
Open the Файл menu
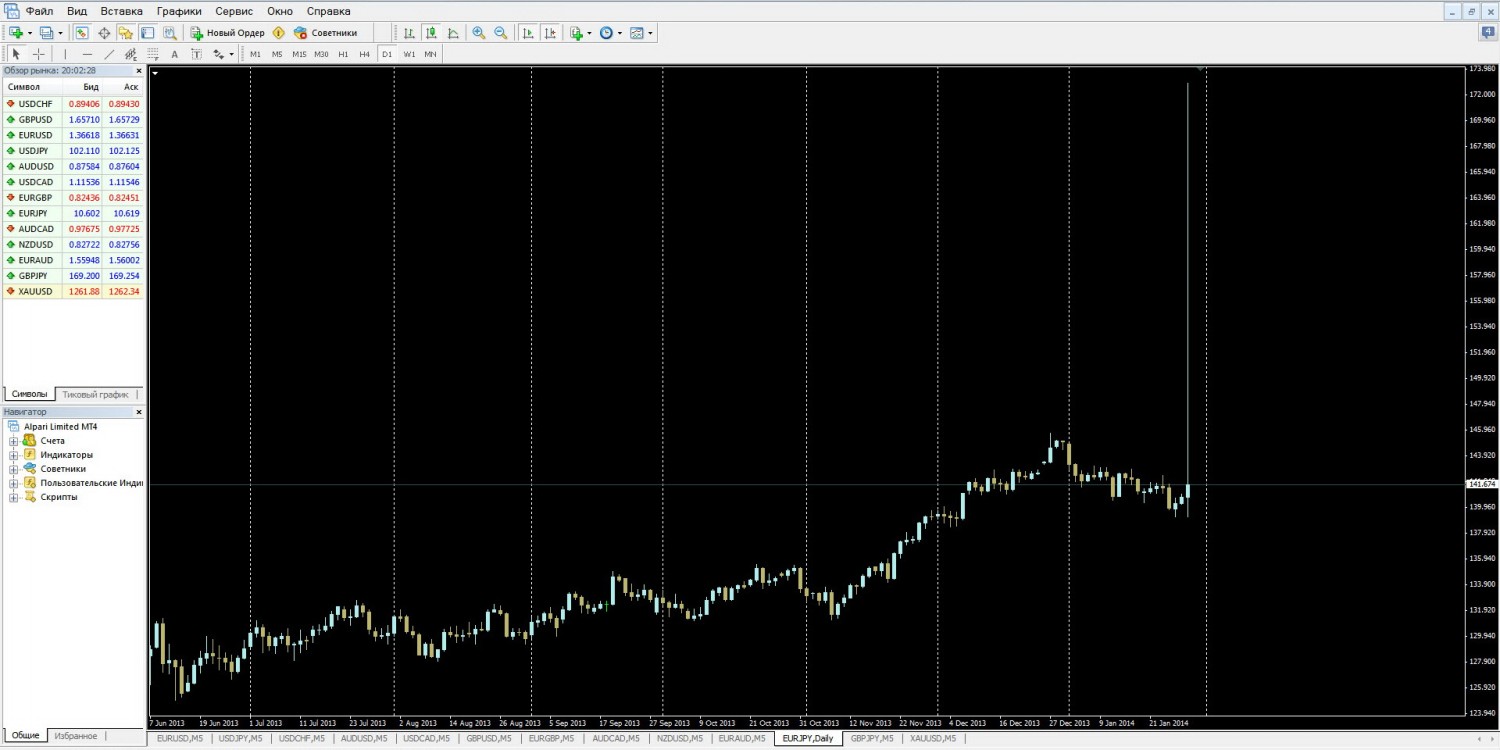click(x=40, y=11)
